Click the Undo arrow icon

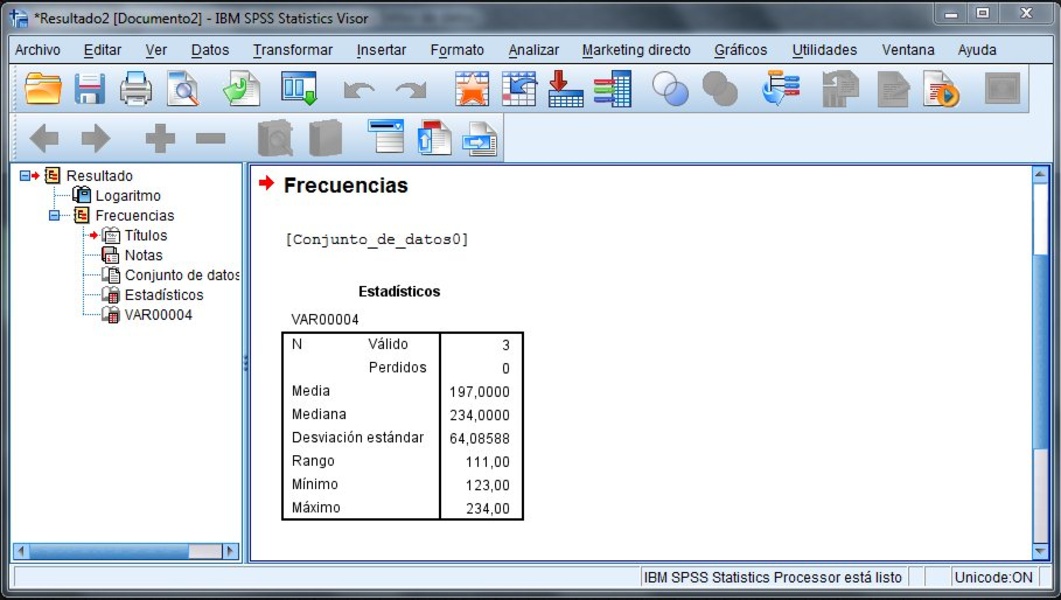click(x=358, y=90)
